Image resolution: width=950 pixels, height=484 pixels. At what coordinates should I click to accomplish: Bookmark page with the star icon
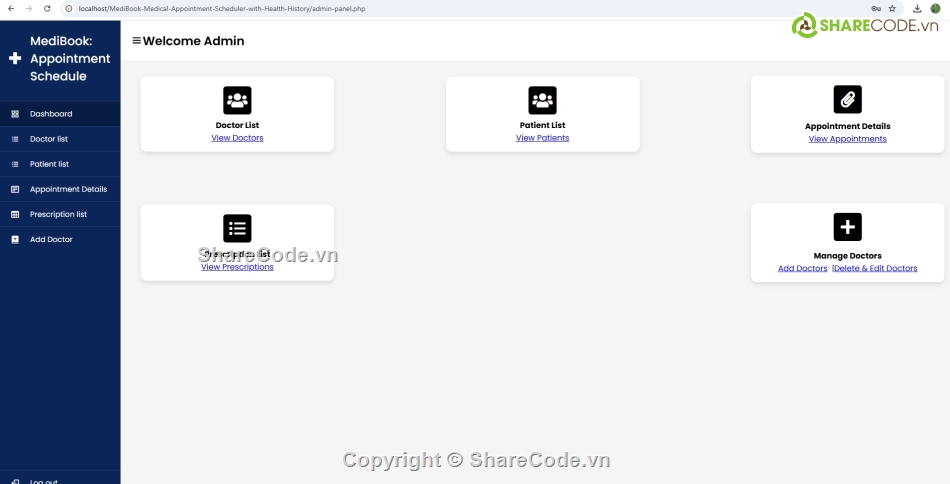click(x=892, y=8)
